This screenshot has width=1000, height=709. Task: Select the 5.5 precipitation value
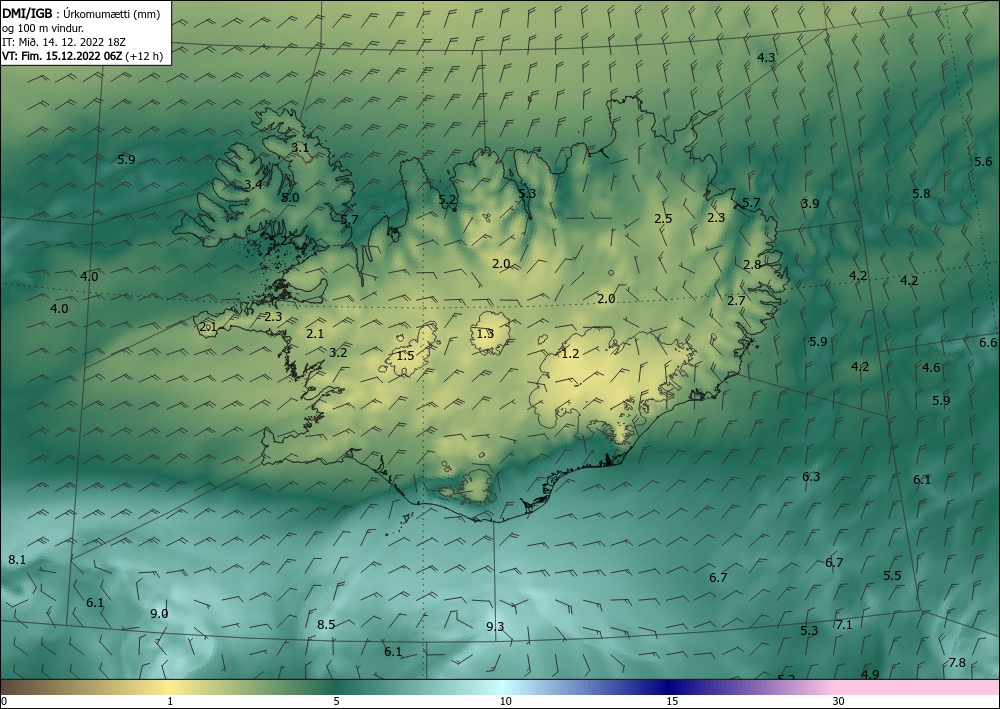pos(892,575)
